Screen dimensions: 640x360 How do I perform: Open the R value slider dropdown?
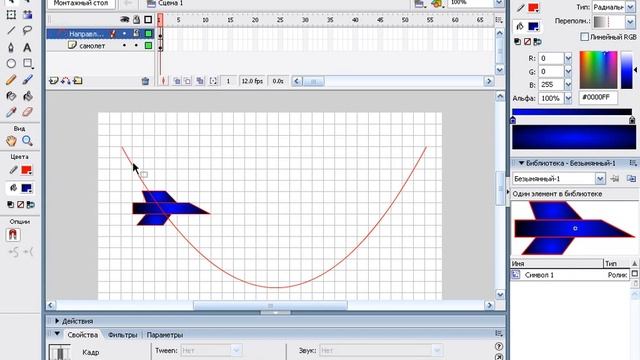(568, 58)
